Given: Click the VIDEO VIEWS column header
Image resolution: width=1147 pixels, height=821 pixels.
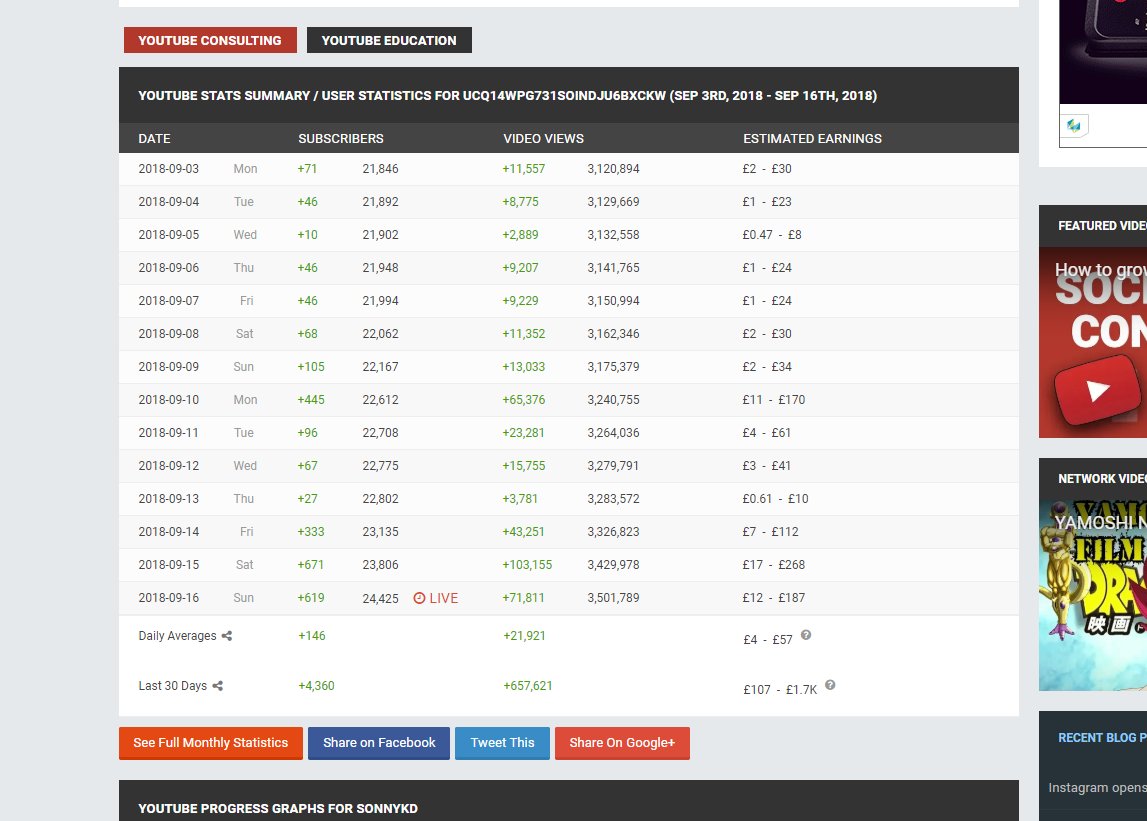Looking at the screenshot, I should (544, 138).
